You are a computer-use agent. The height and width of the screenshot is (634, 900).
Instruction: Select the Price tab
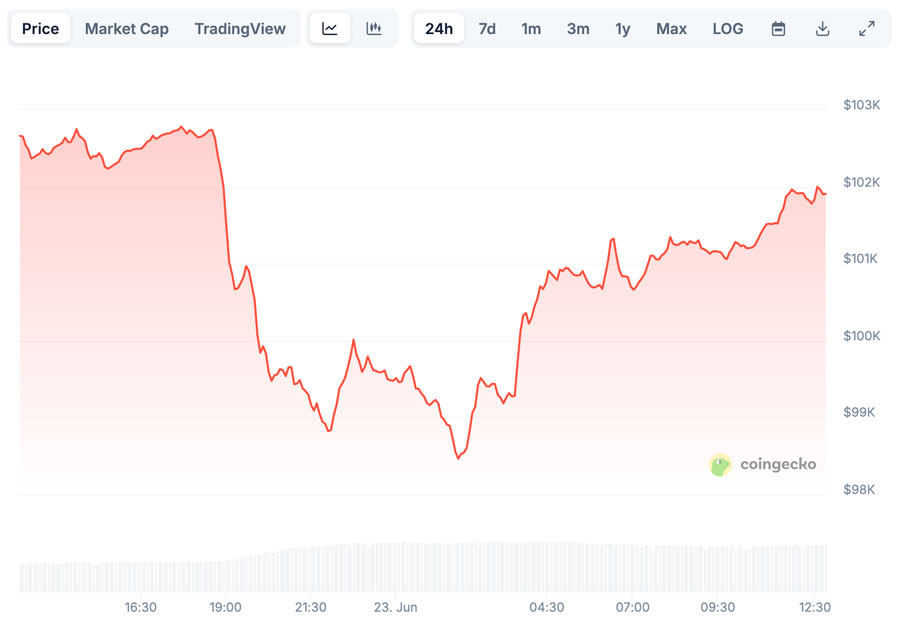pos(40,28)
